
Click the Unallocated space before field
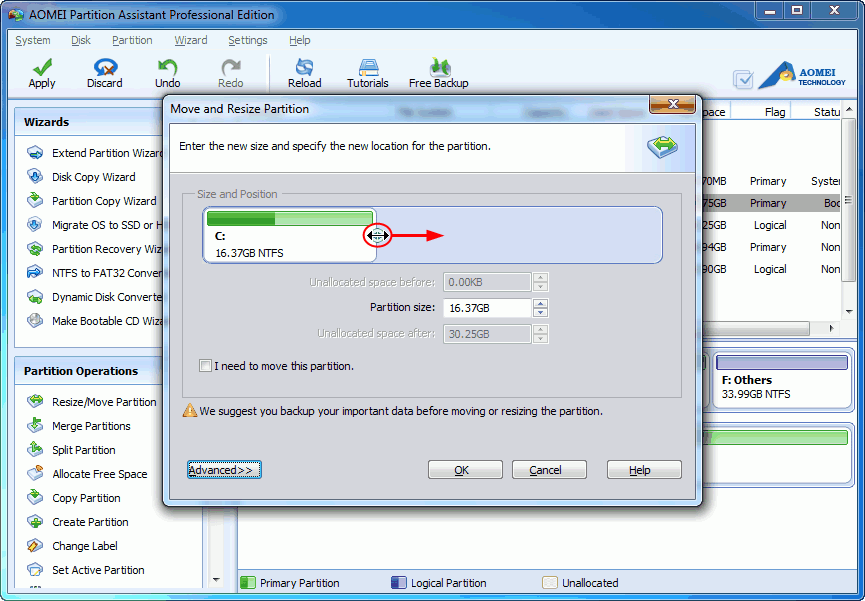487,282
